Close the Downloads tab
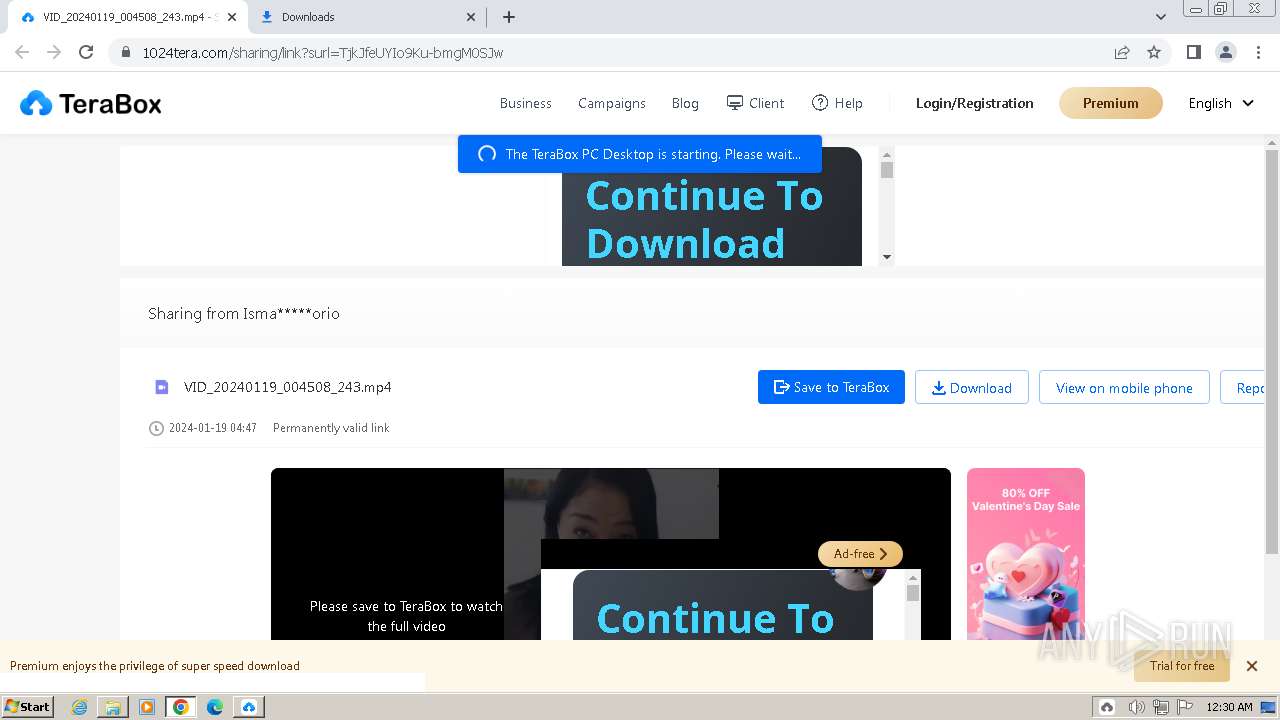1280x720 pixels. (x=472, y=17)
